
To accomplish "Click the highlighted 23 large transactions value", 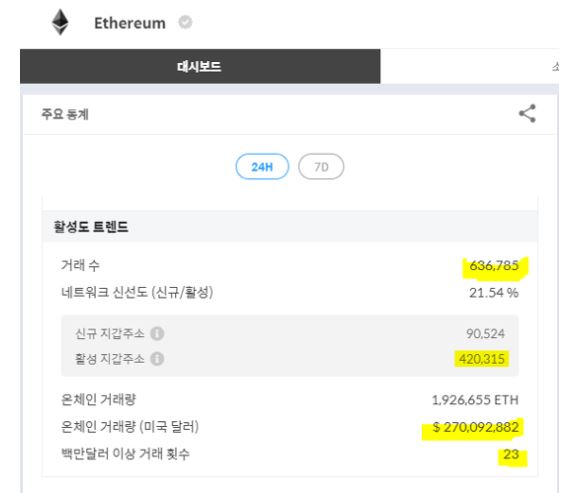I will [511, 454].
